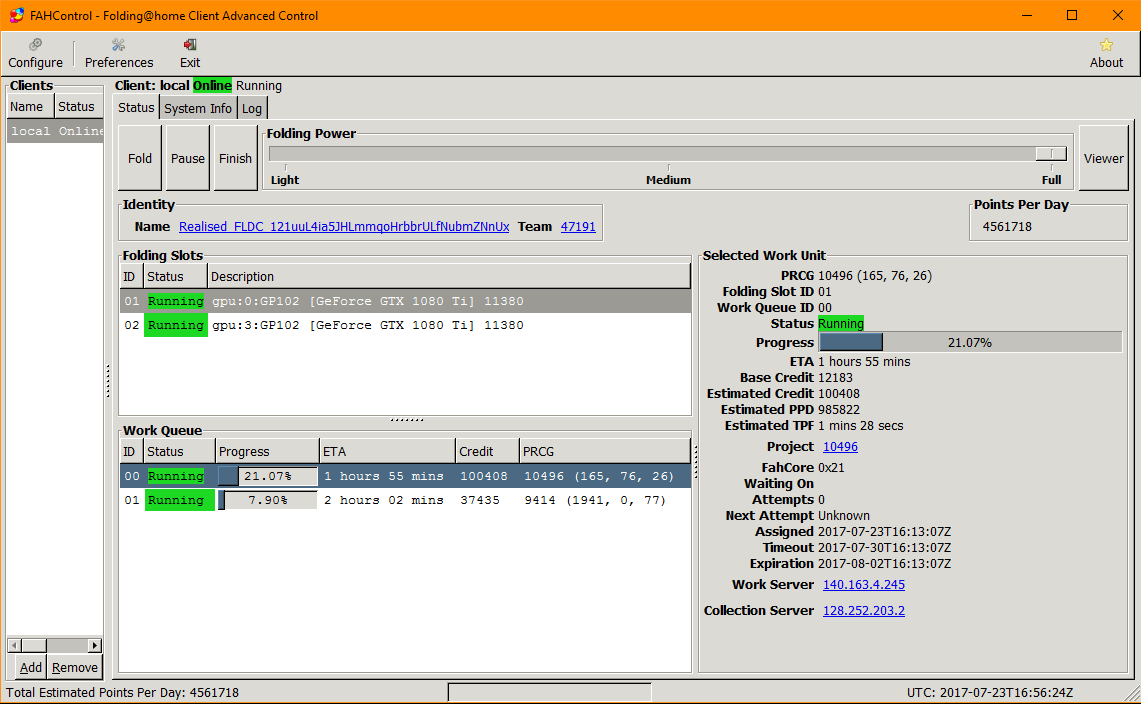Click Total Estimated Points Per Day status text
Screen dimensions: 1141x704
click(122, 692)
